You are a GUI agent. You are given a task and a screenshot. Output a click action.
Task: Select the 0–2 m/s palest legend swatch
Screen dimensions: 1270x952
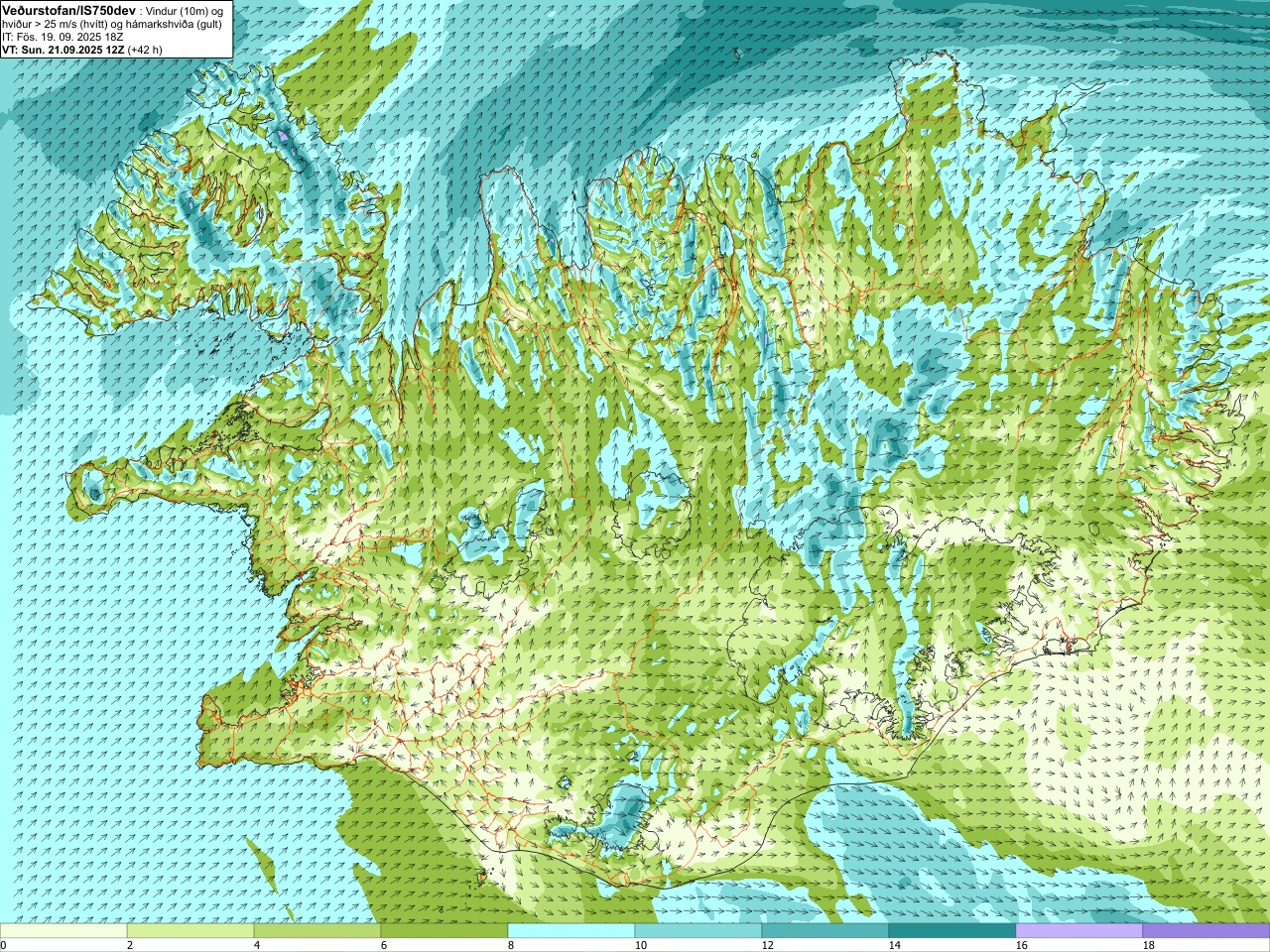[x=63, y=931]
